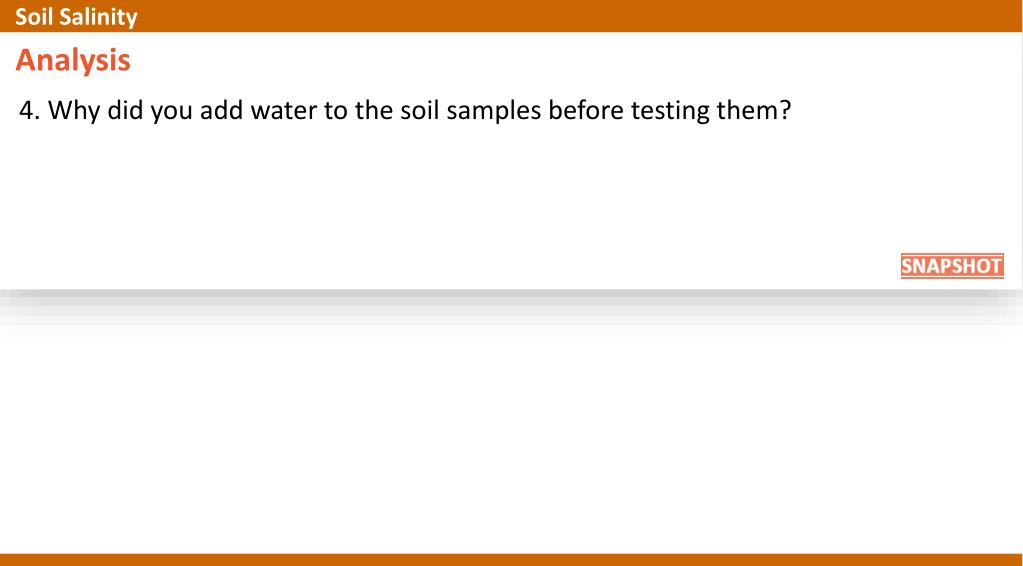1023x566 pixels.
Task: Click the SNAPSHOT link
Action: click(952, 266)
